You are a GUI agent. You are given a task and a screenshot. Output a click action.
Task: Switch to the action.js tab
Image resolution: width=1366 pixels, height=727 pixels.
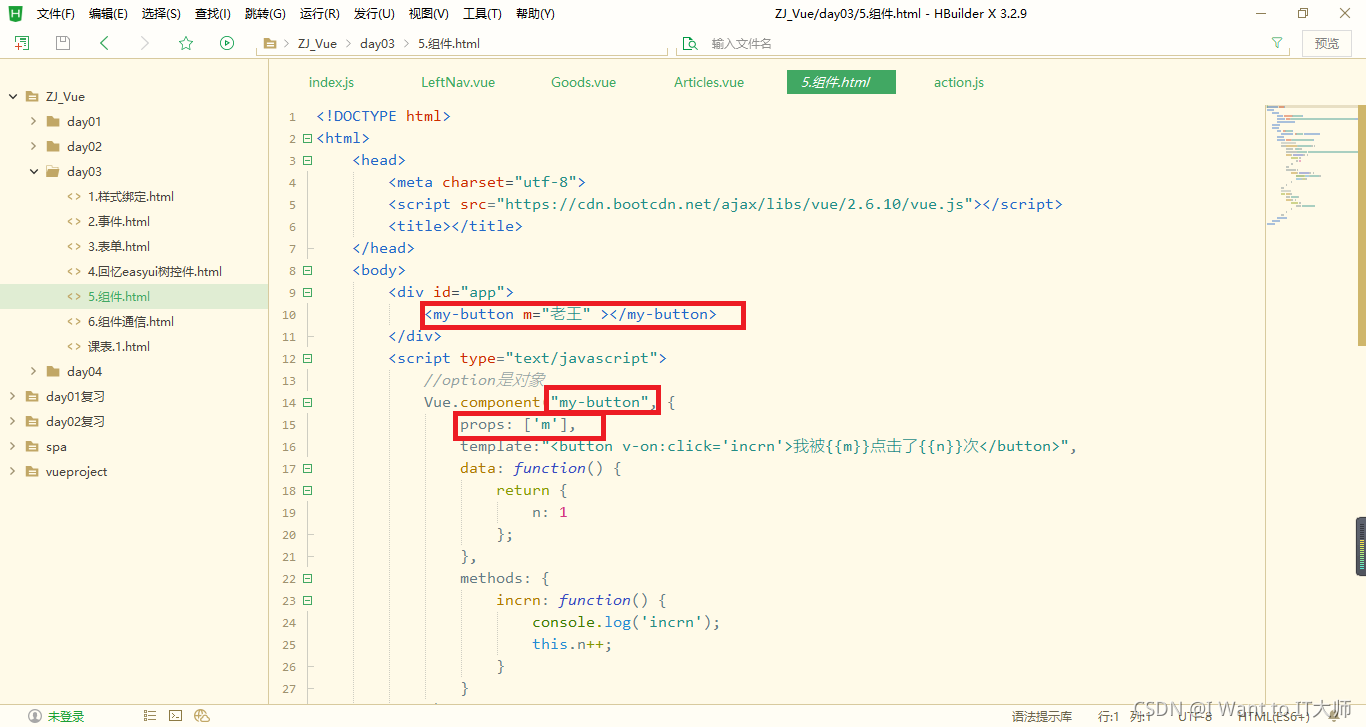959,82
